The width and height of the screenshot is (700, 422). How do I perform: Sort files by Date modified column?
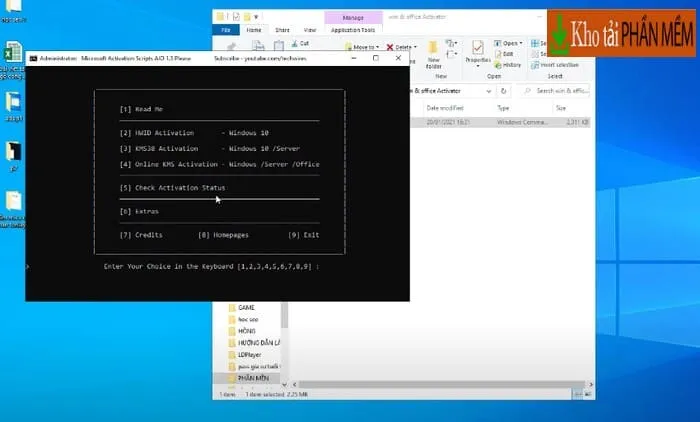point(445,108)
